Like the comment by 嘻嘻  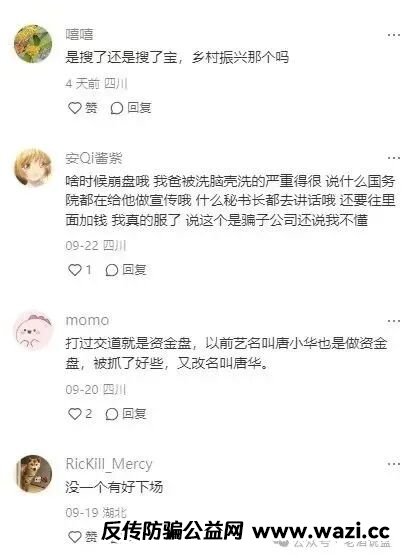(82, 107)
